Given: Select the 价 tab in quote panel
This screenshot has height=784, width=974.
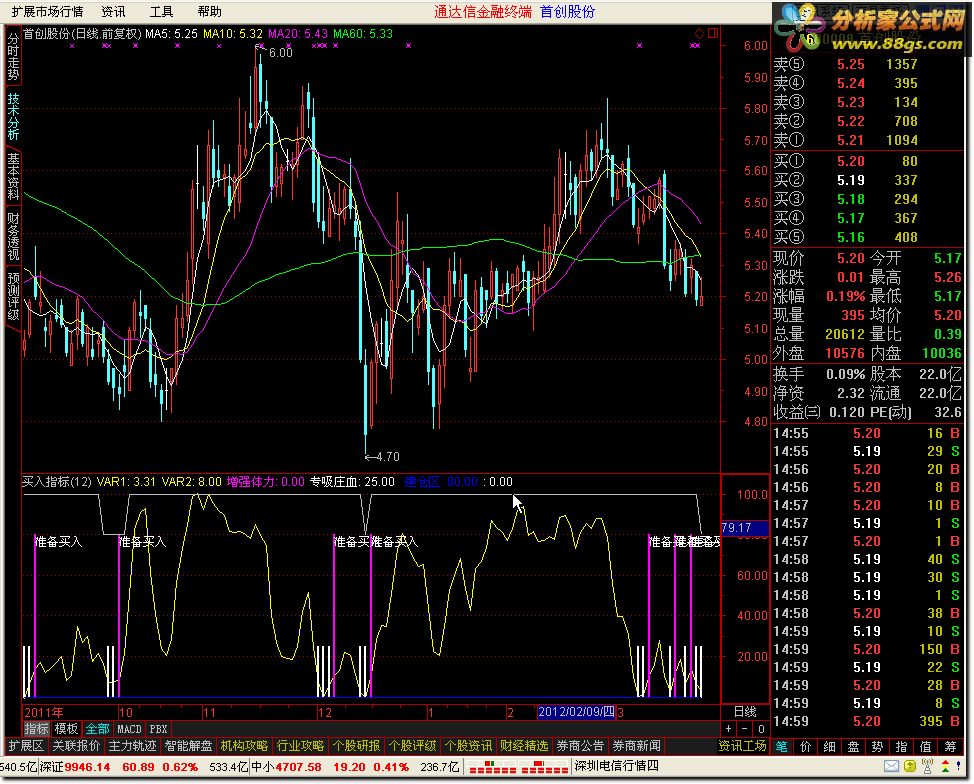Looking at the screenshot, I should pyautogui.click(x=806, y=746).
